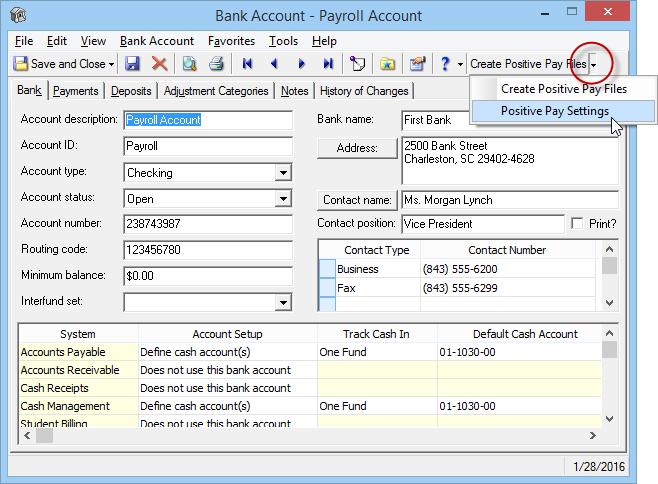The height and width of the screenshot is (484, 658).
Task: Click the Routing code field
Action: tap(208, 250)
